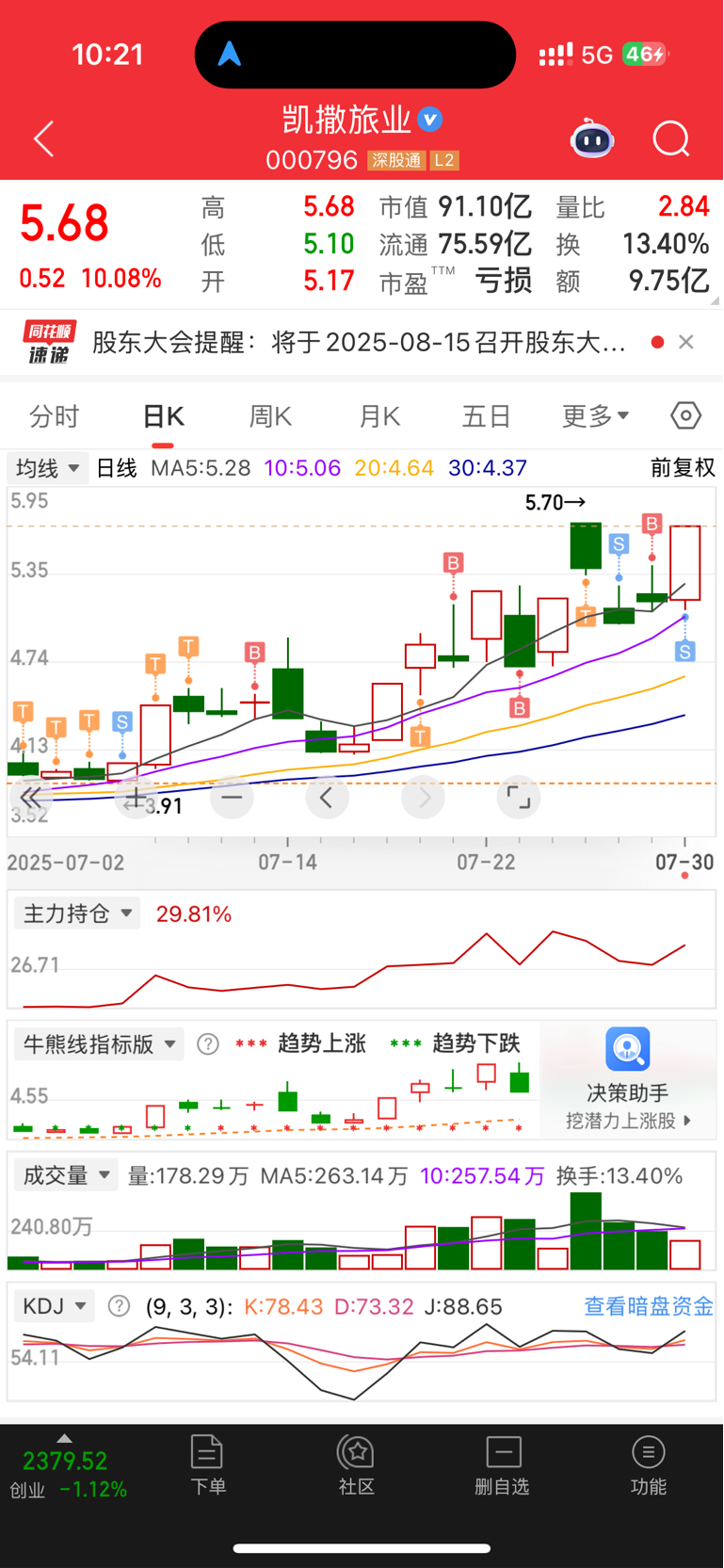
Task: Open chart settings hexagon icon
Action: click(x=685, y=415)
